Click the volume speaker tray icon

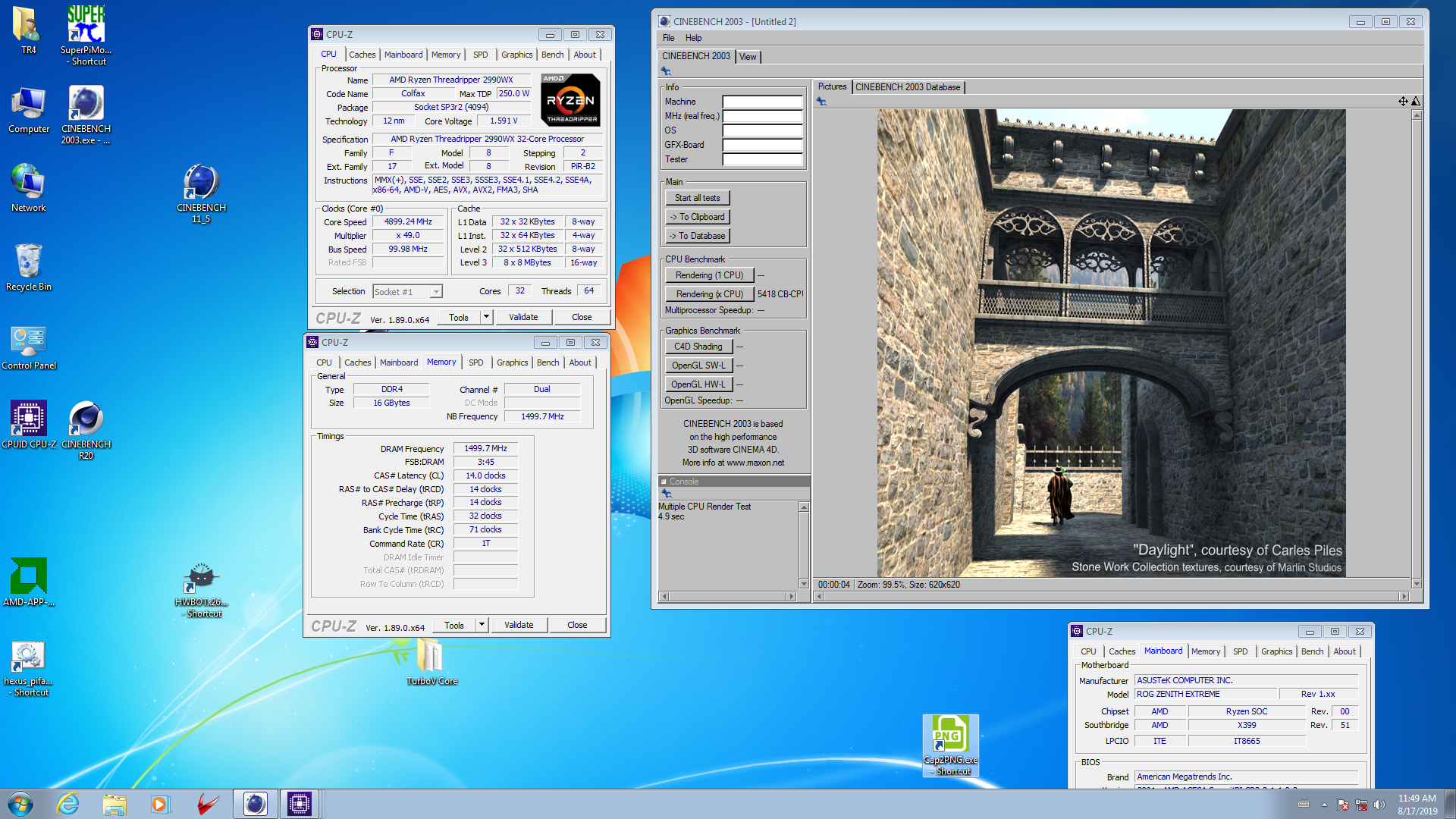tap(1379, 805)
